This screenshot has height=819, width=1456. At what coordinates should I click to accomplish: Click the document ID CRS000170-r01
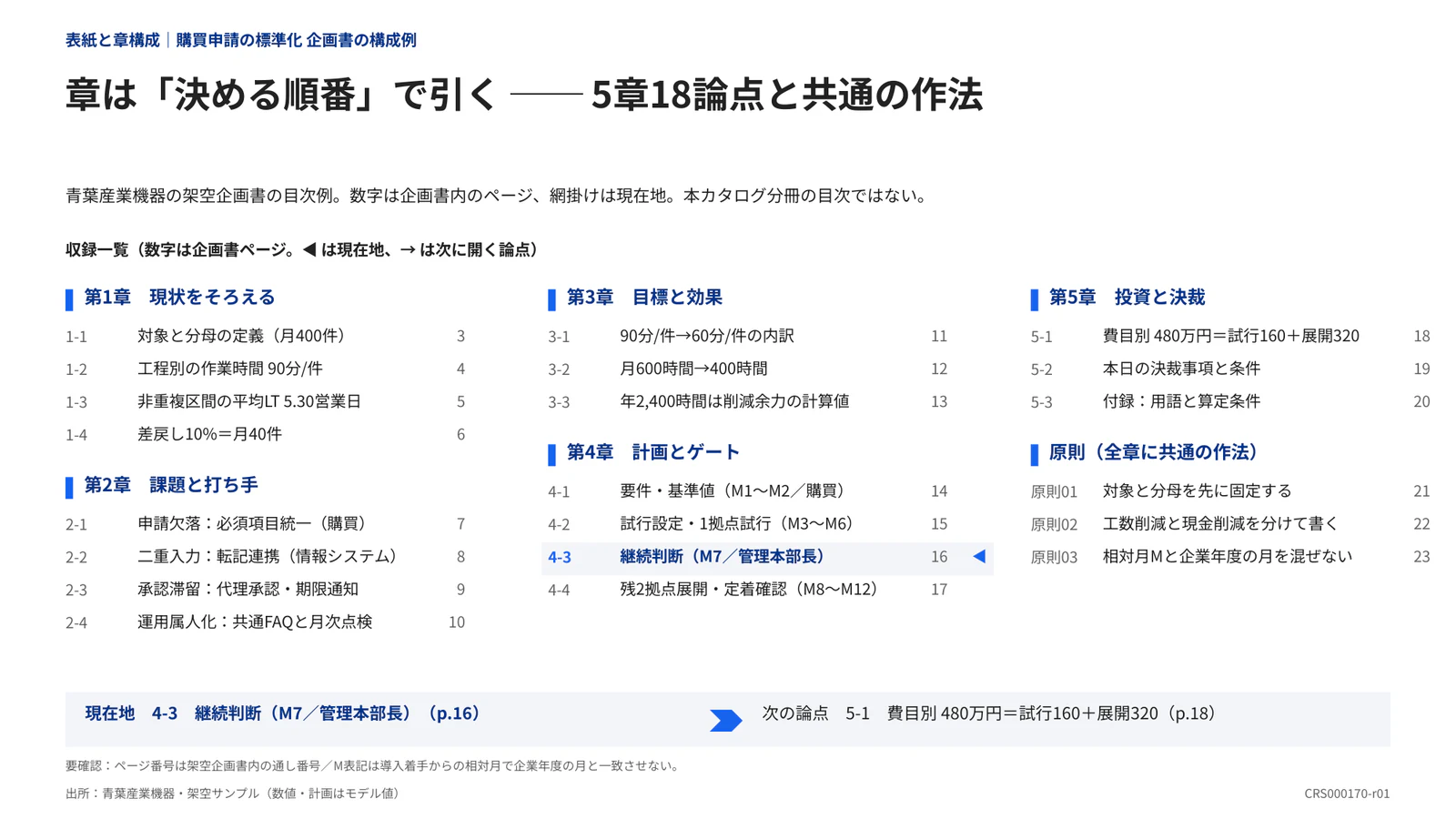point(1347,794)
